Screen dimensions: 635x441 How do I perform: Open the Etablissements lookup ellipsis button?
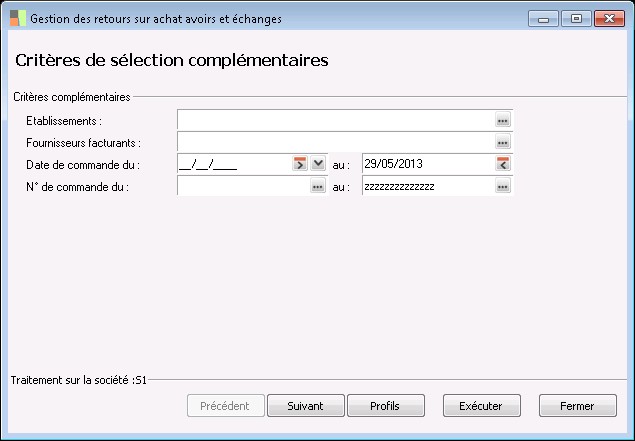tap(503, 120)
